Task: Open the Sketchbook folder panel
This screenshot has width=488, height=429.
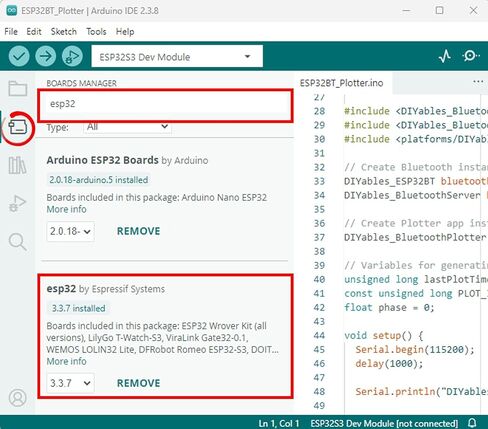Action: pos(18,88)
